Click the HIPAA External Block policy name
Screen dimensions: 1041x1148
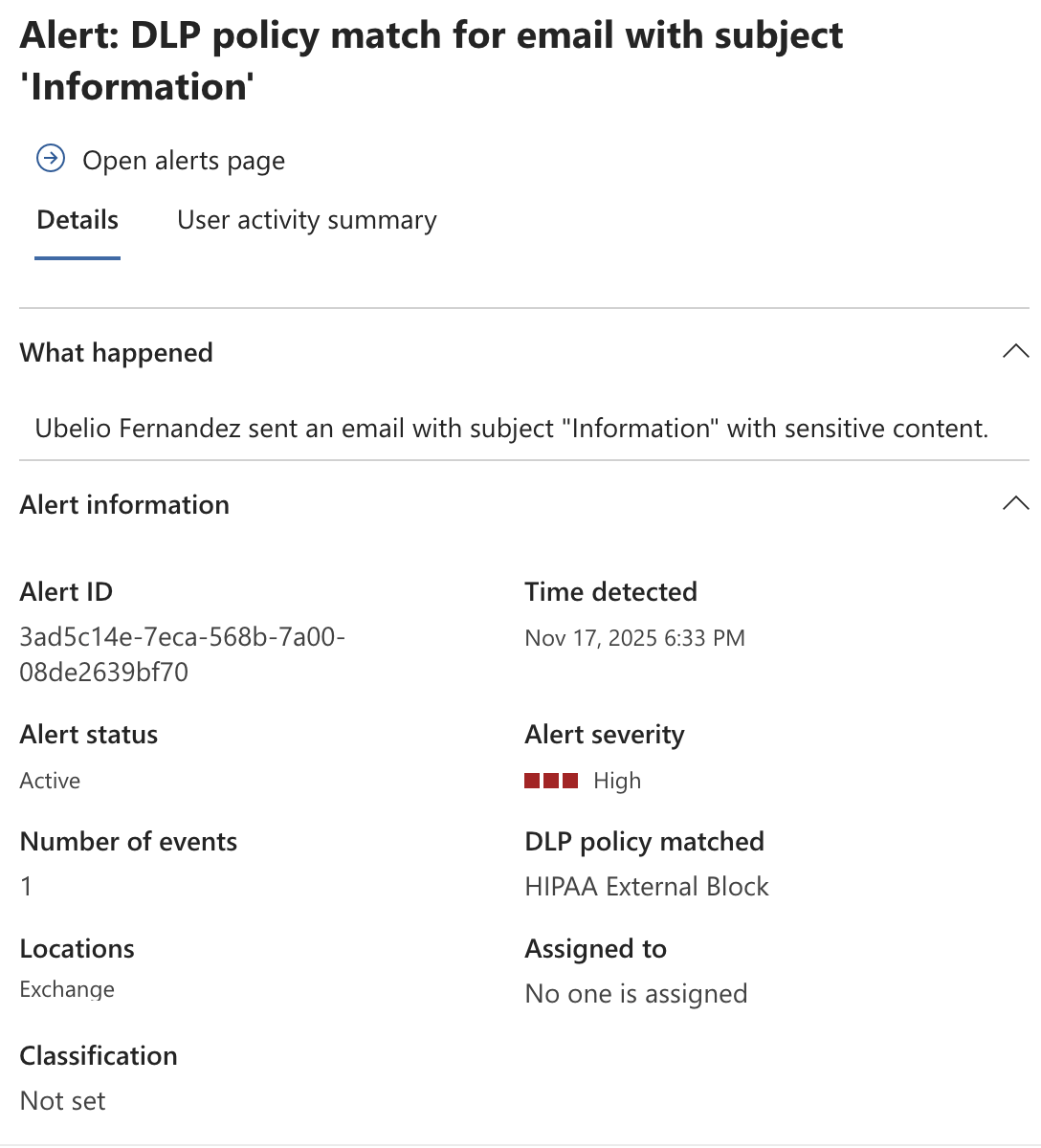pos(647,887)
